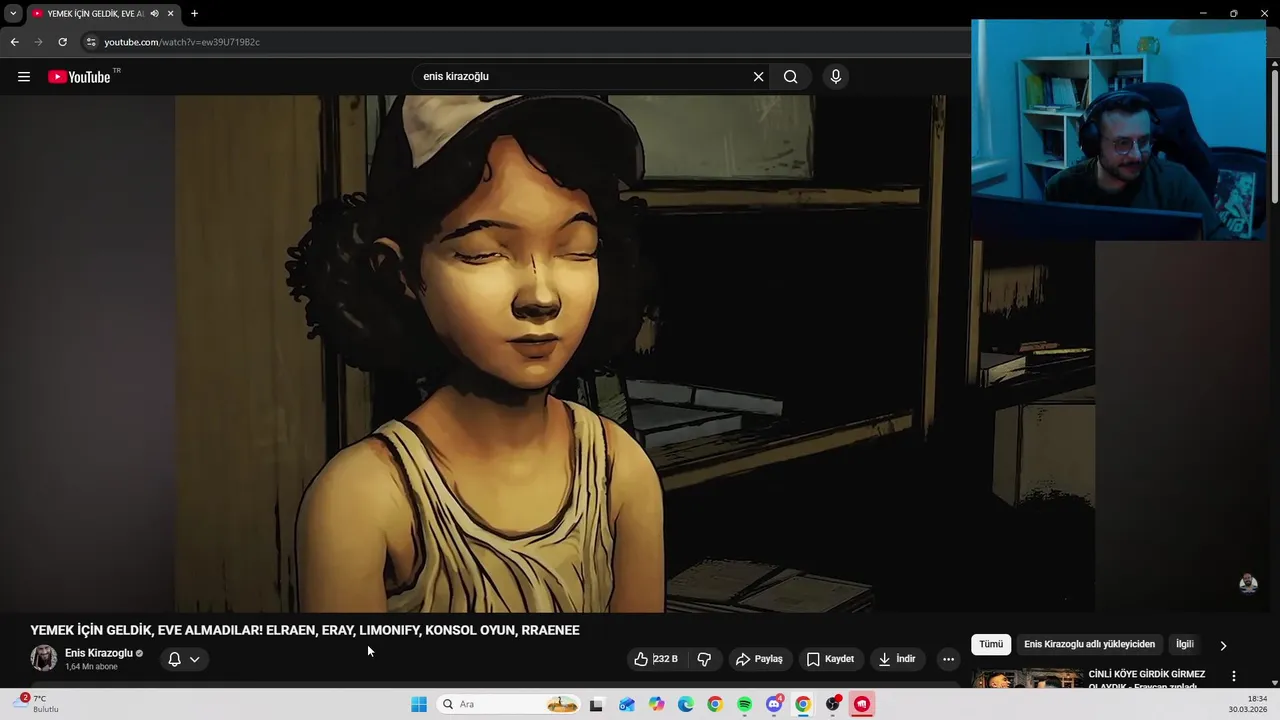This screenshot has height=720, width=1280.
Task: Click the video title YEMEK İÇİN GELDİK
Action: coord(305,630)
